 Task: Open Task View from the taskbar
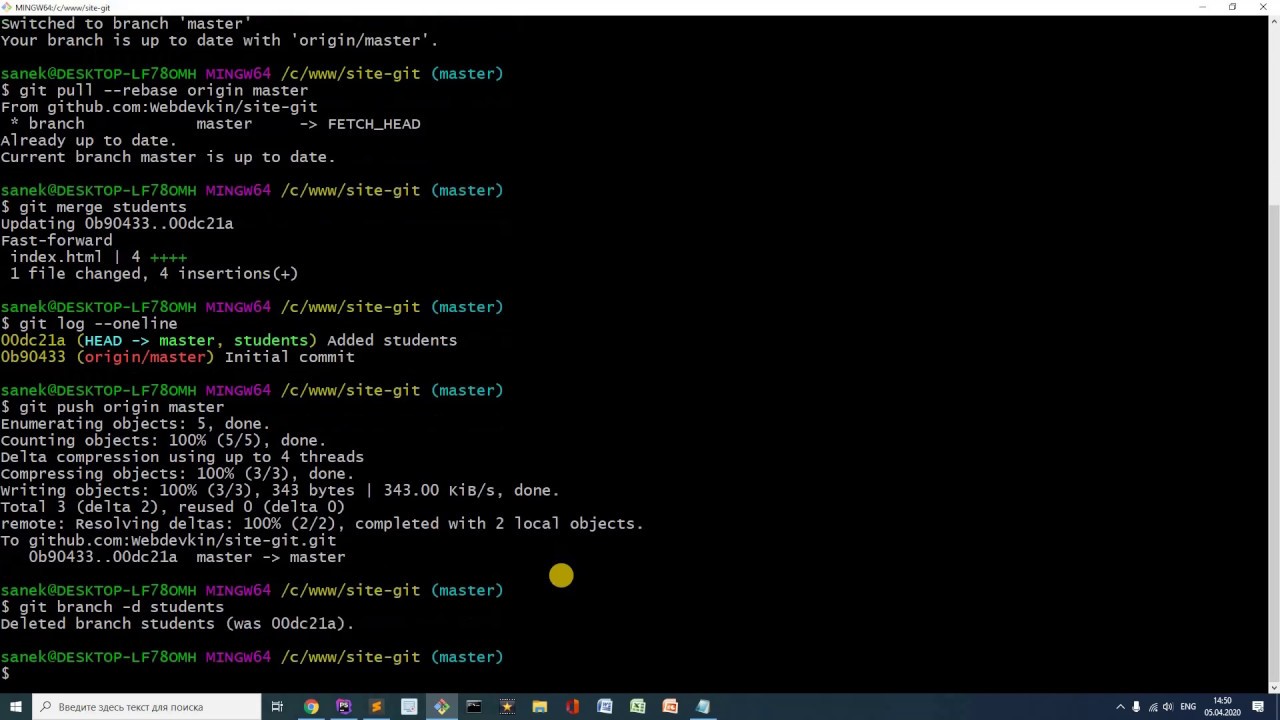pyautogui.click(x=278, y=706)
